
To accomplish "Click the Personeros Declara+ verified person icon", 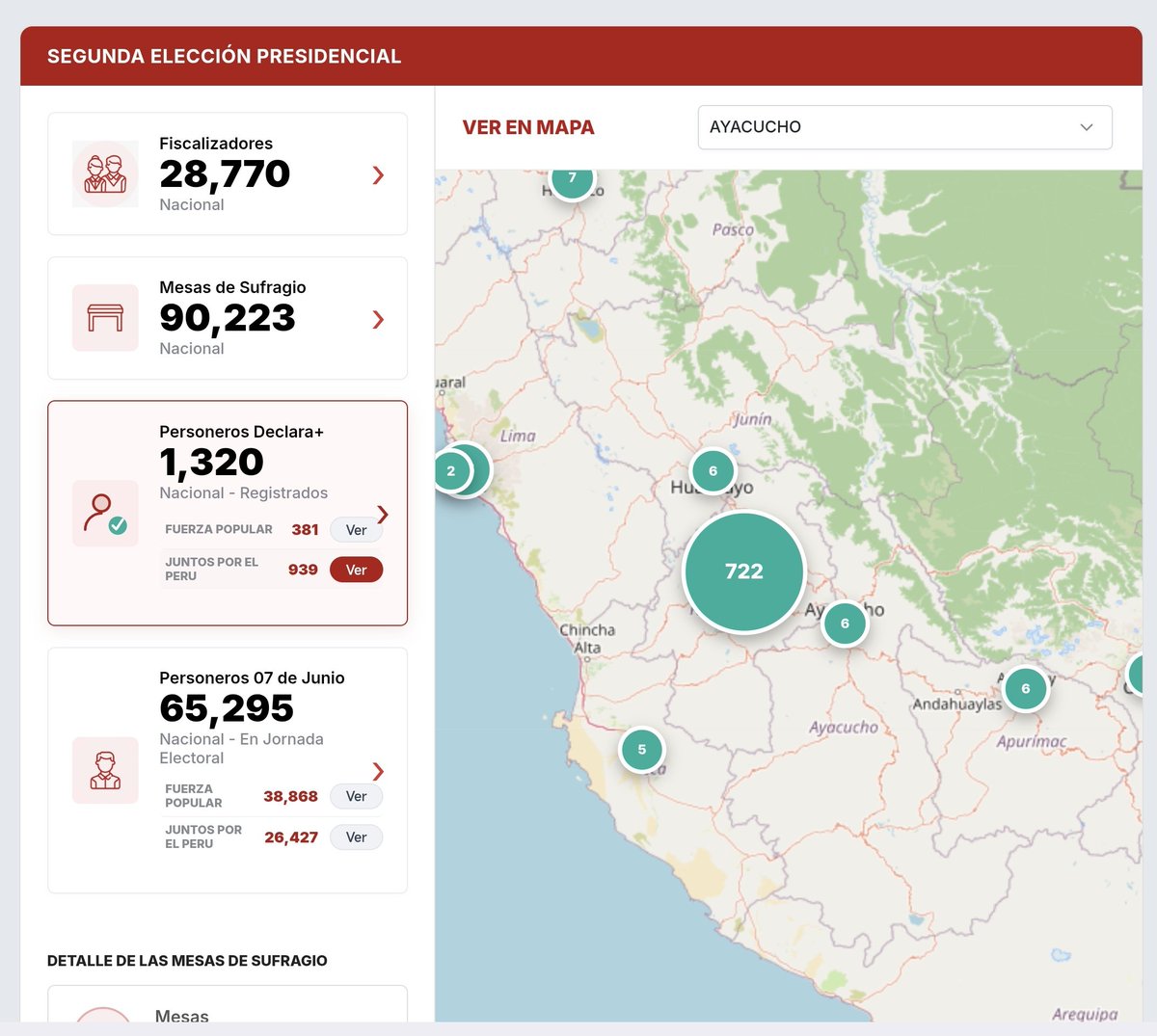I will point(105,514).
